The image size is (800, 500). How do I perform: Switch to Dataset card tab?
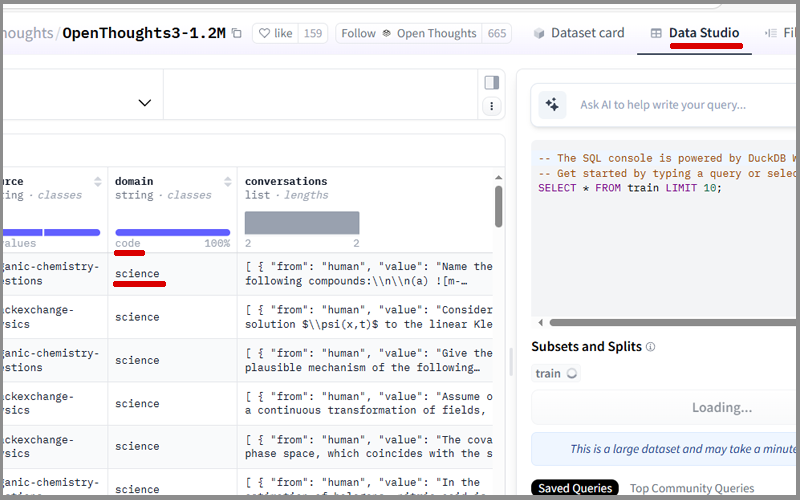point(579,33)
